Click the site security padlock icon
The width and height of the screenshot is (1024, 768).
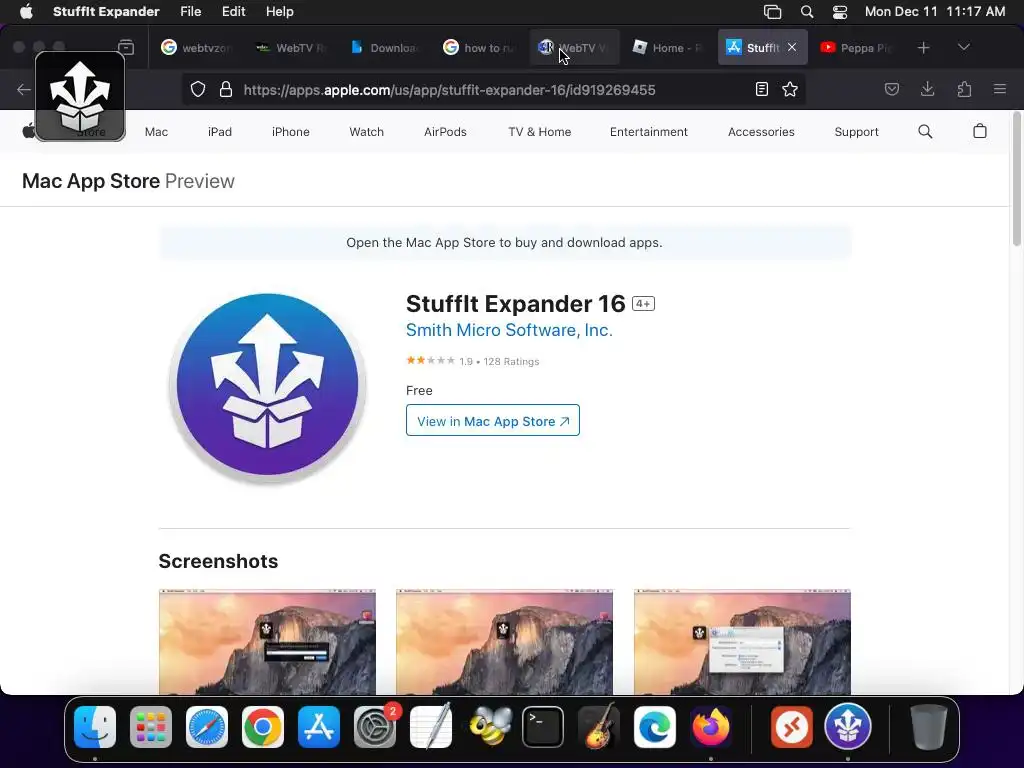[x=226, y=89]
